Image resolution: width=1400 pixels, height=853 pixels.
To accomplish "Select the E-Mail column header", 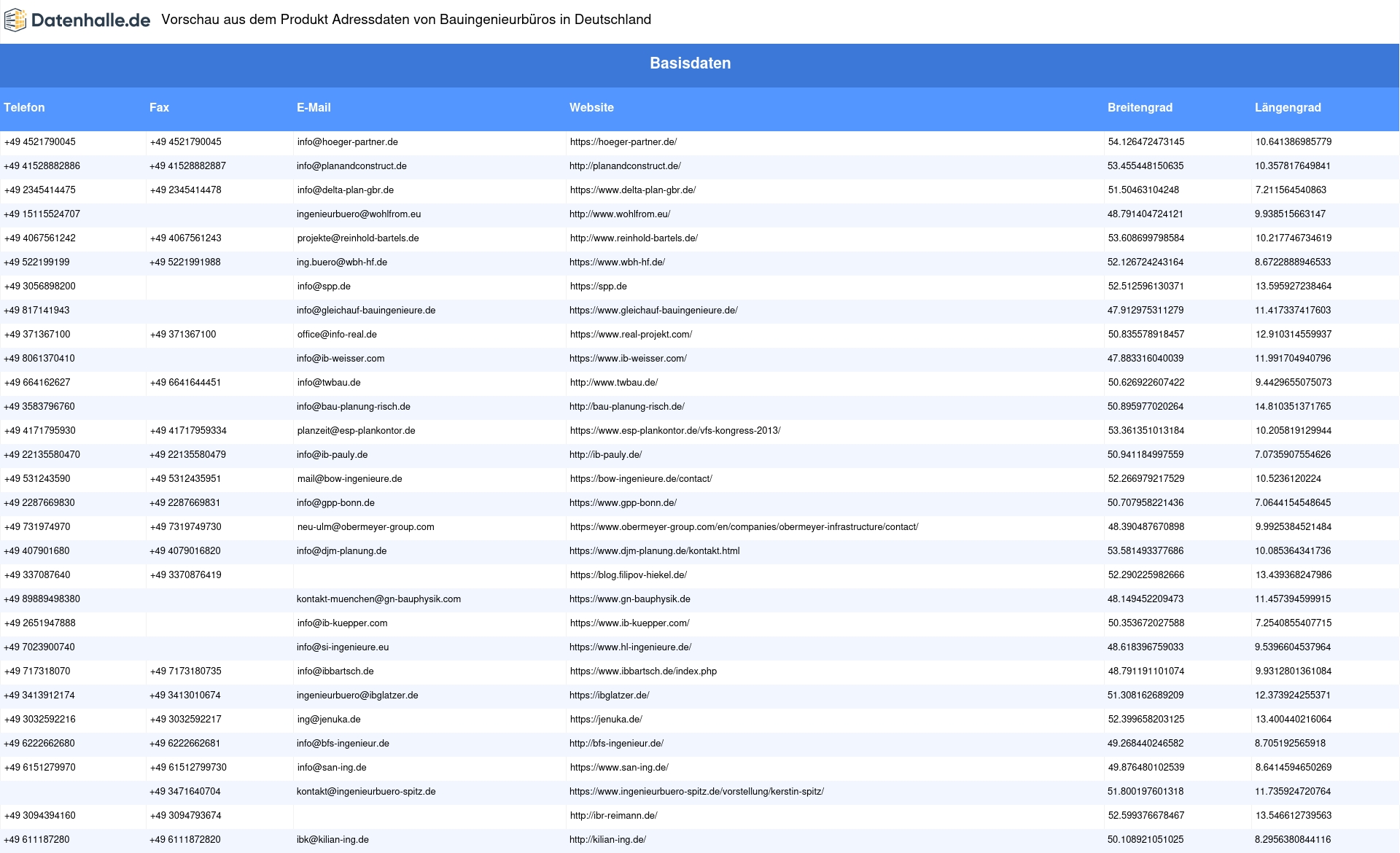I will (x=314, y=108).
